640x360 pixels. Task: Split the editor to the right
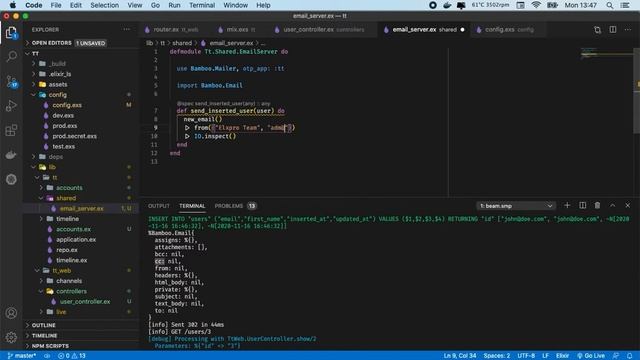click(x=613, y=29)
